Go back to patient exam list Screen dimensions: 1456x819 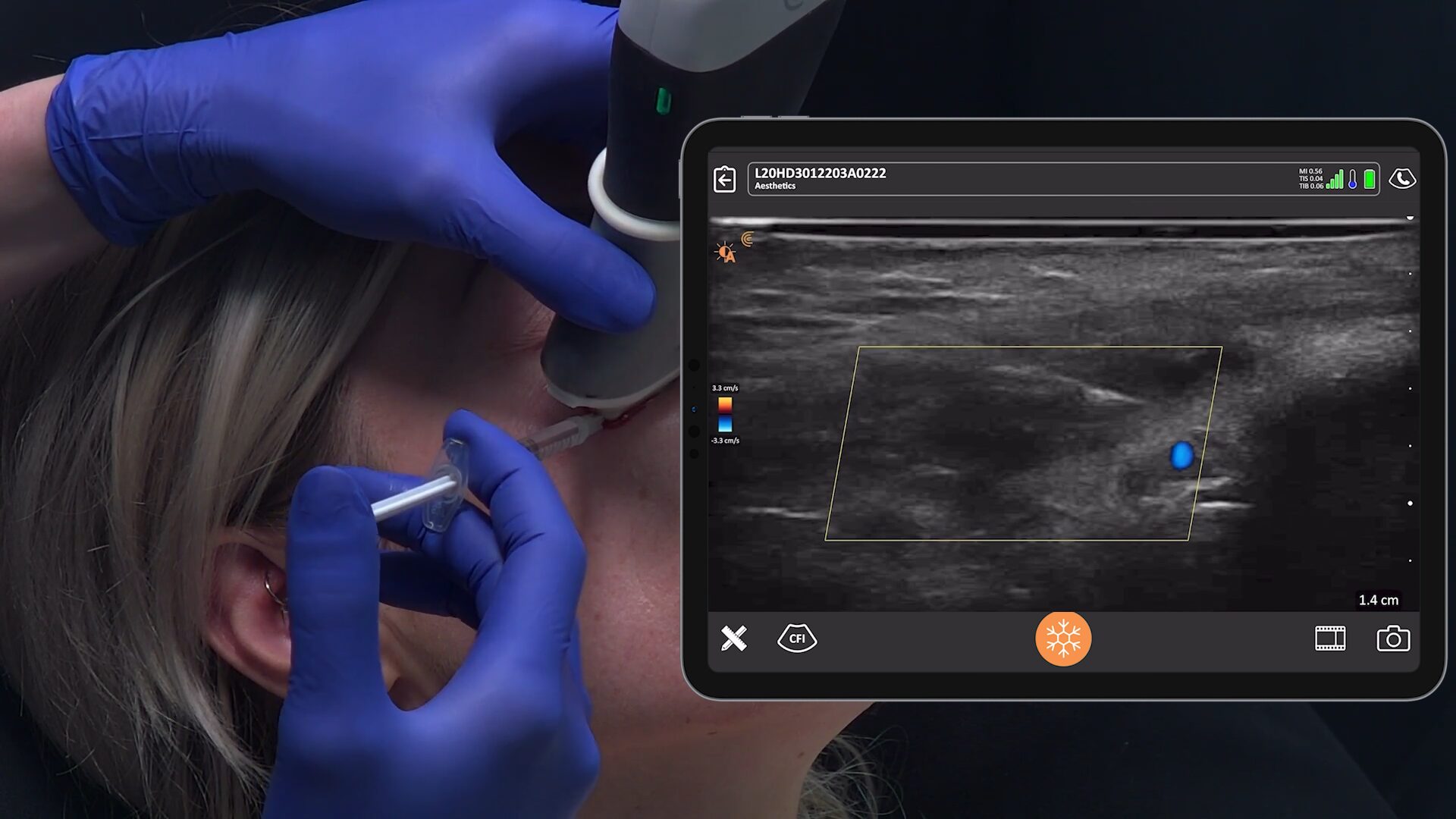pos(725,180)
